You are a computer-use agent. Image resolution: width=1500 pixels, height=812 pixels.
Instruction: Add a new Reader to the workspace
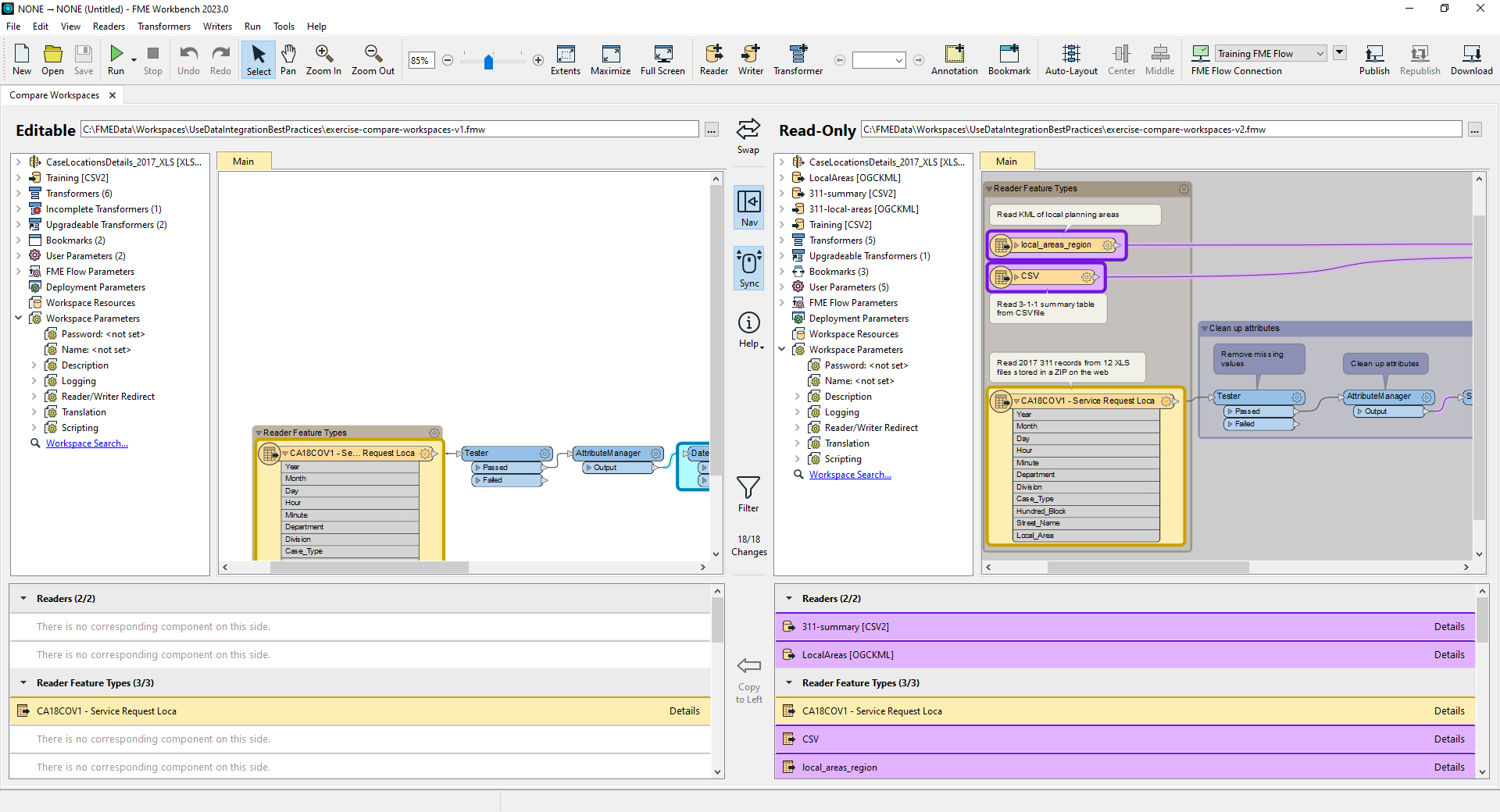713,60
